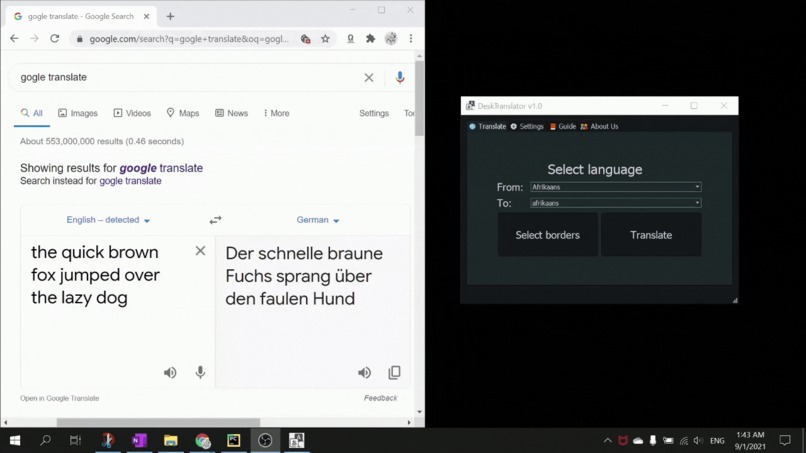Screen dimensions: 806x453
Task: Open a new browser tab
Action: point(170,16)
